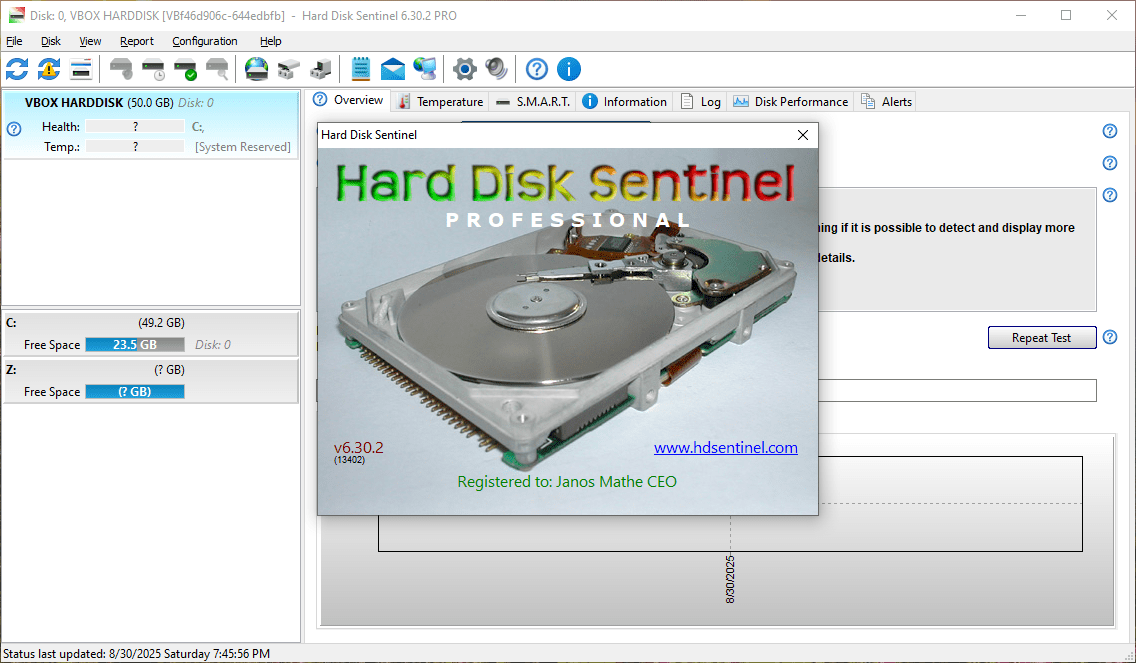Open the View menu
Screen dimensions: 1136x663
90,41
